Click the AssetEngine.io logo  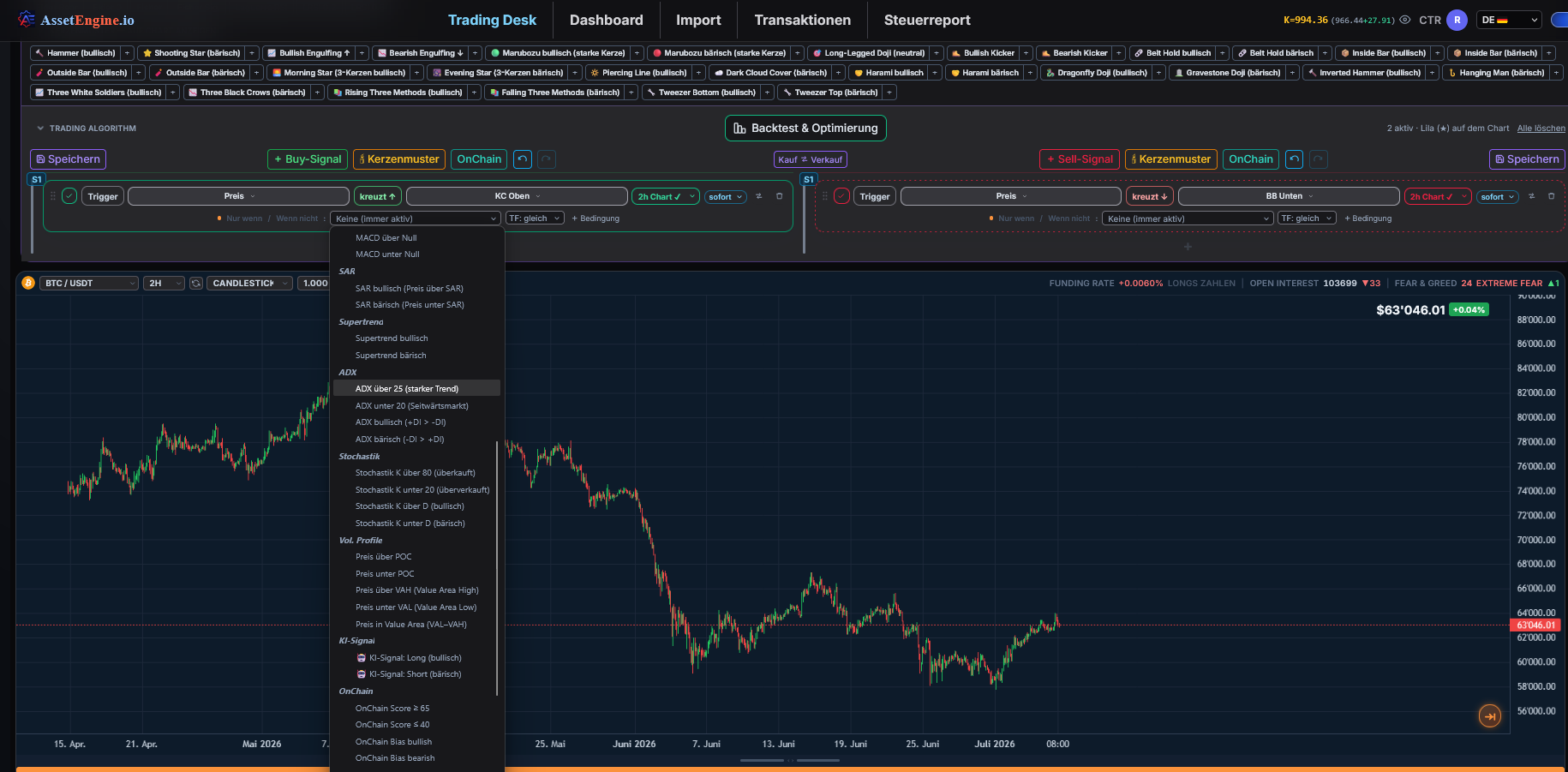[x=76, y=20]
